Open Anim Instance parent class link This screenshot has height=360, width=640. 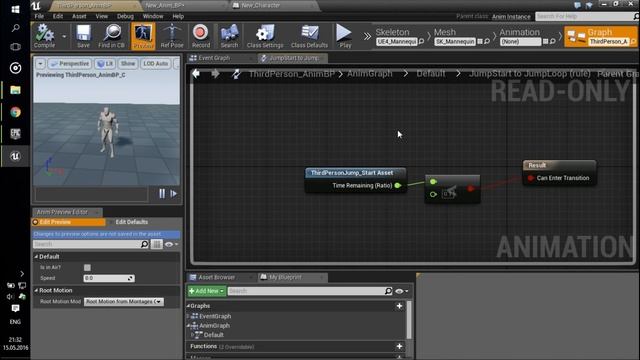click(x=511, y=17)
